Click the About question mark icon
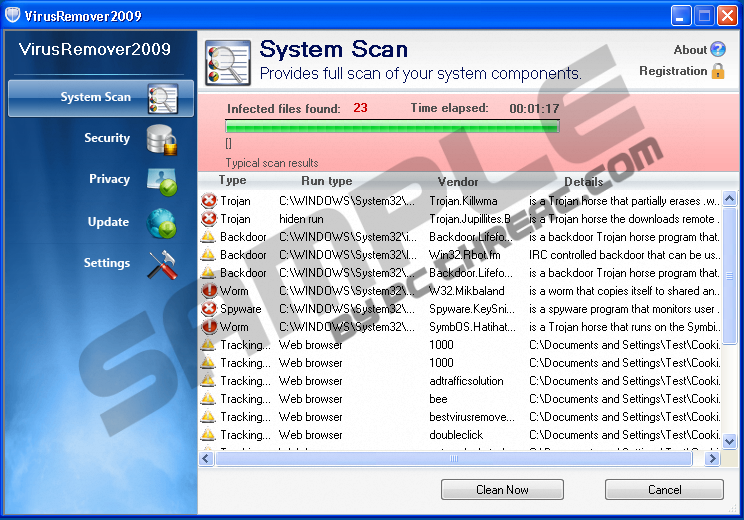This screenshot has width=744, height=520. pos(717,49)
